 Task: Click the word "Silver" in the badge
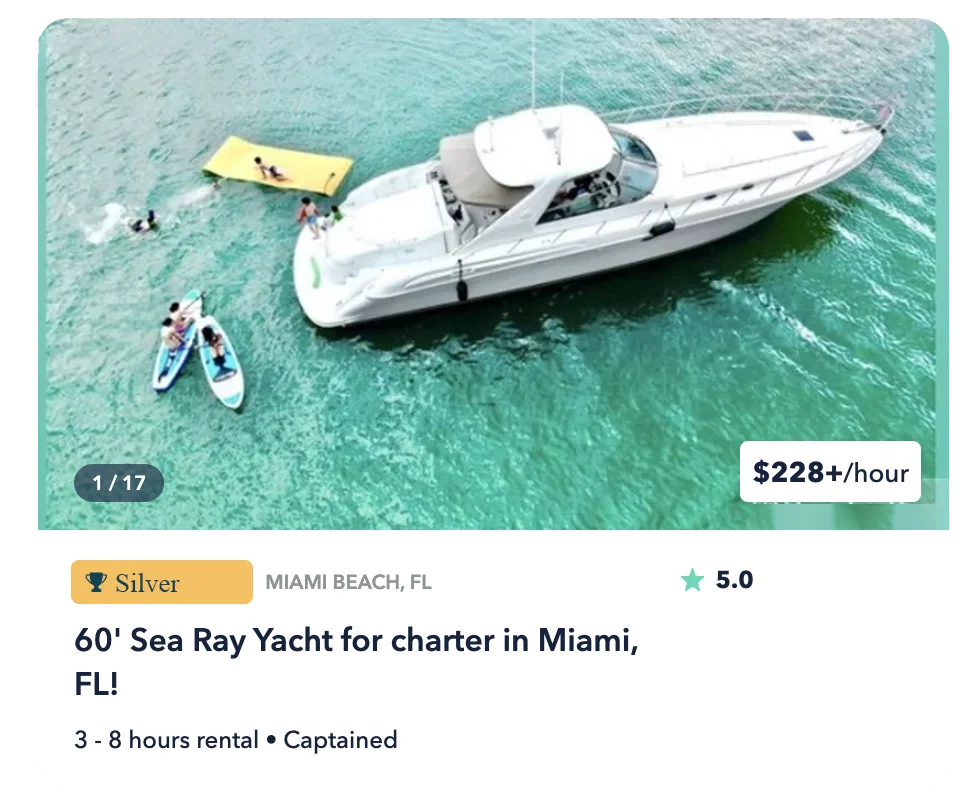(147, 583)
